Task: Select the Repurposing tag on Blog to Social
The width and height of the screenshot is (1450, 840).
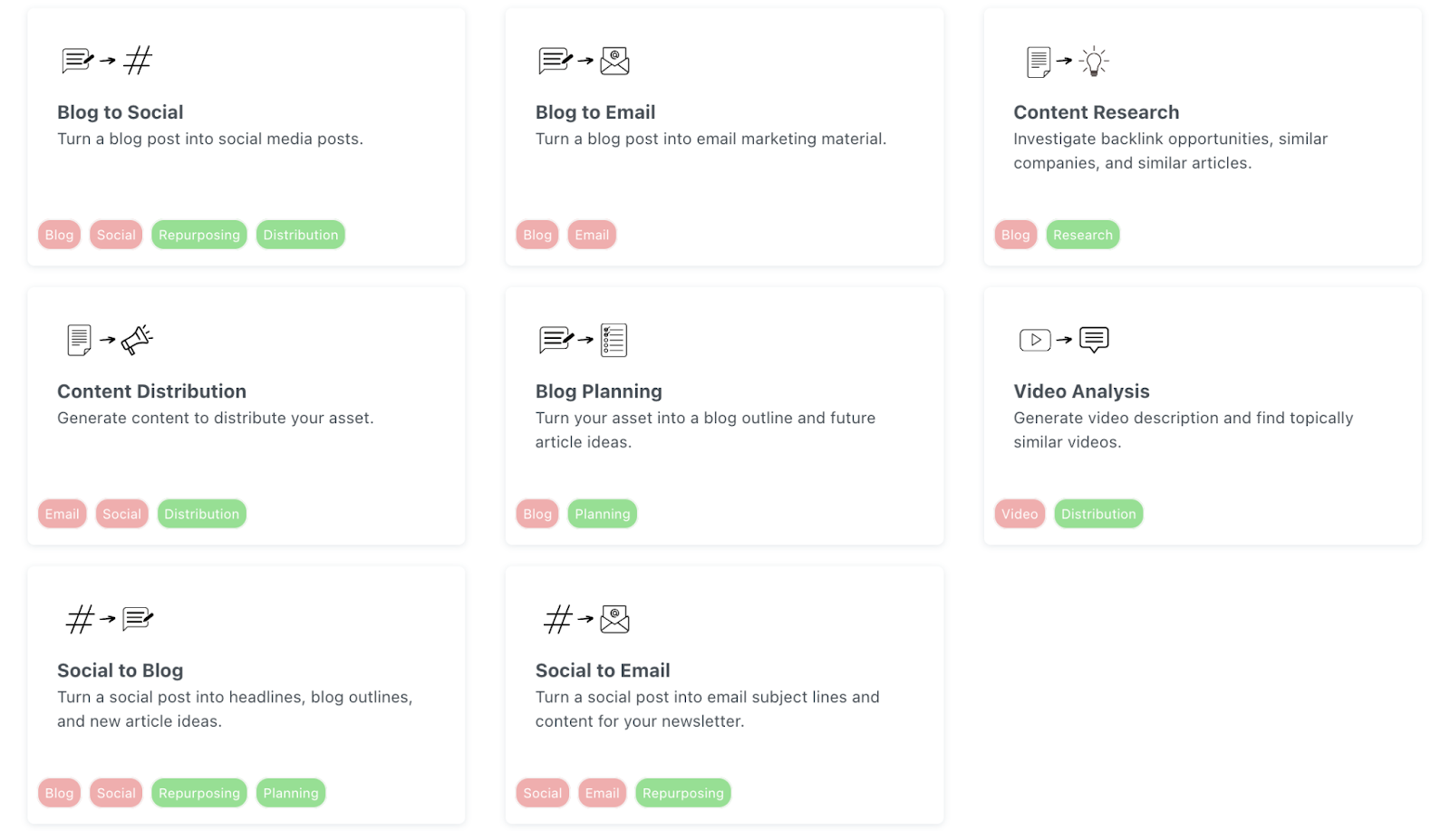Action: pos(199,235)
